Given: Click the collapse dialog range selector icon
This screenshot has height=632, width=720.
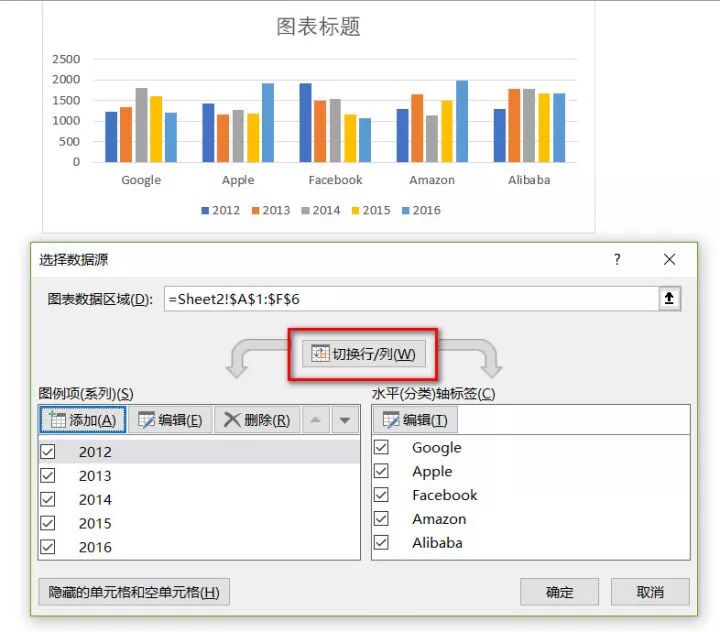Looking at the screenshot, I should click(669, 299).
